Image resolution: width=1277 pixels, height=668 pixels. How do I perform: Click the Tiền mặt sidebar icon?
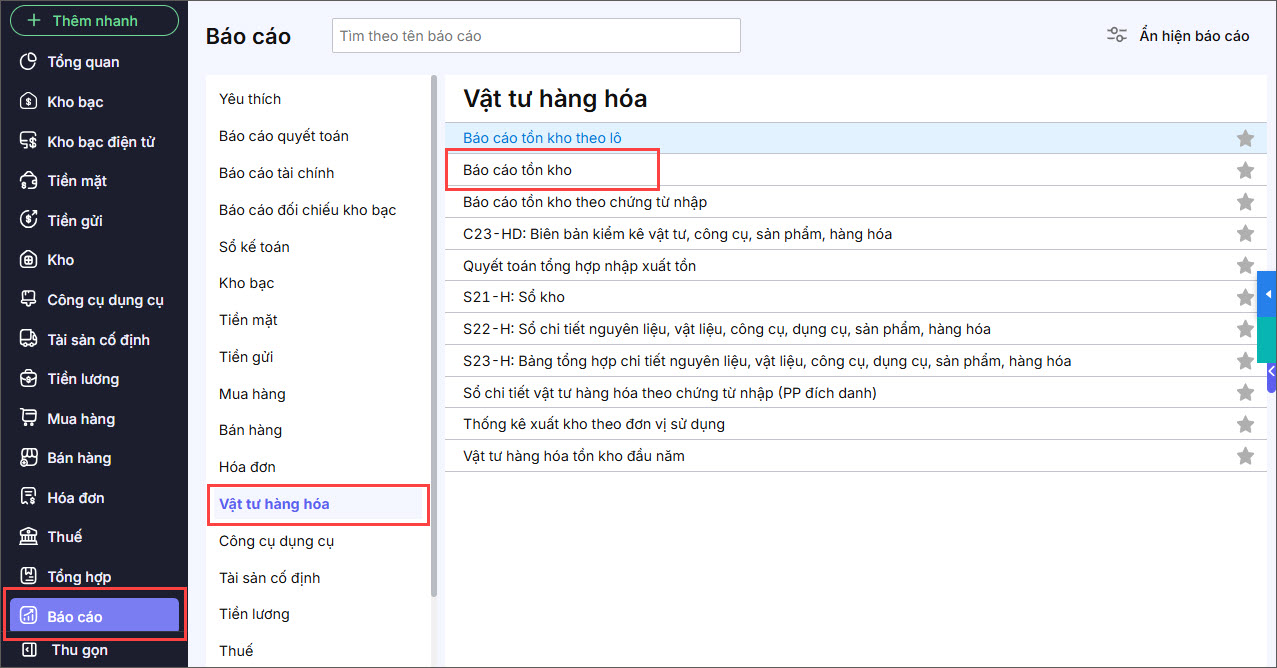[x=29, y=181]
